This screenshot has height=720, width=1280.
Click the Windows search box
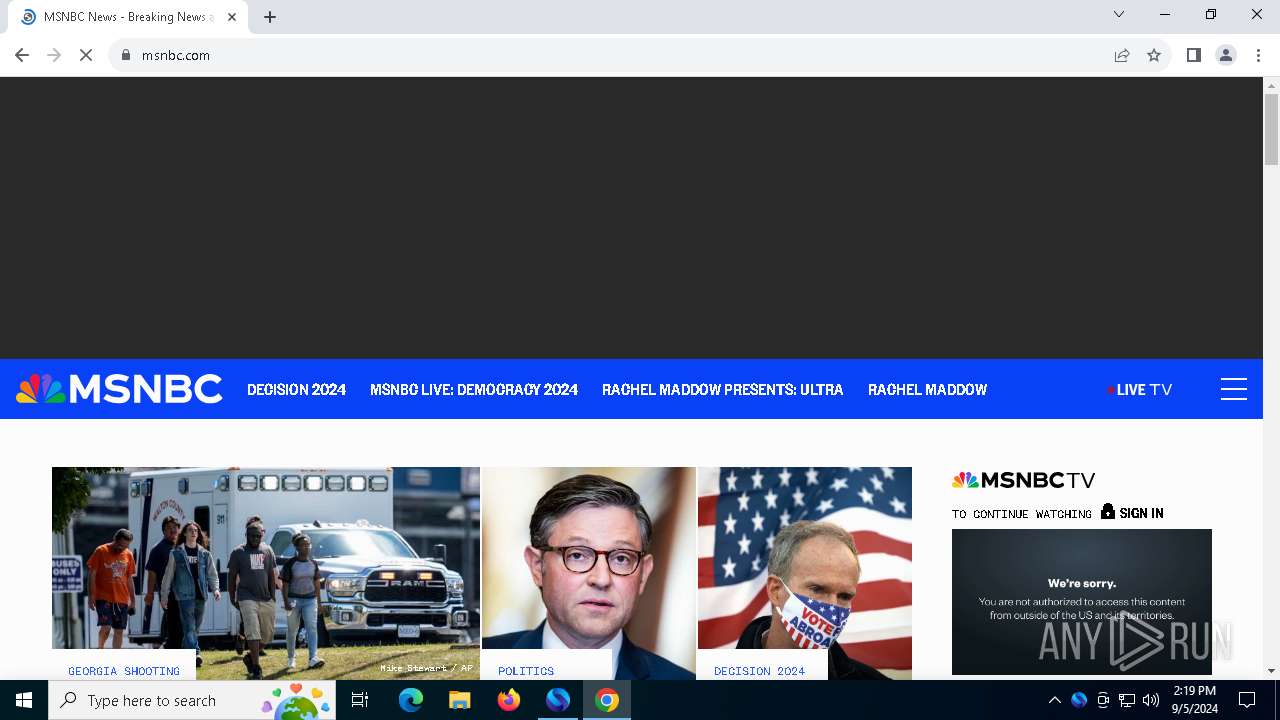click(193, 700)
